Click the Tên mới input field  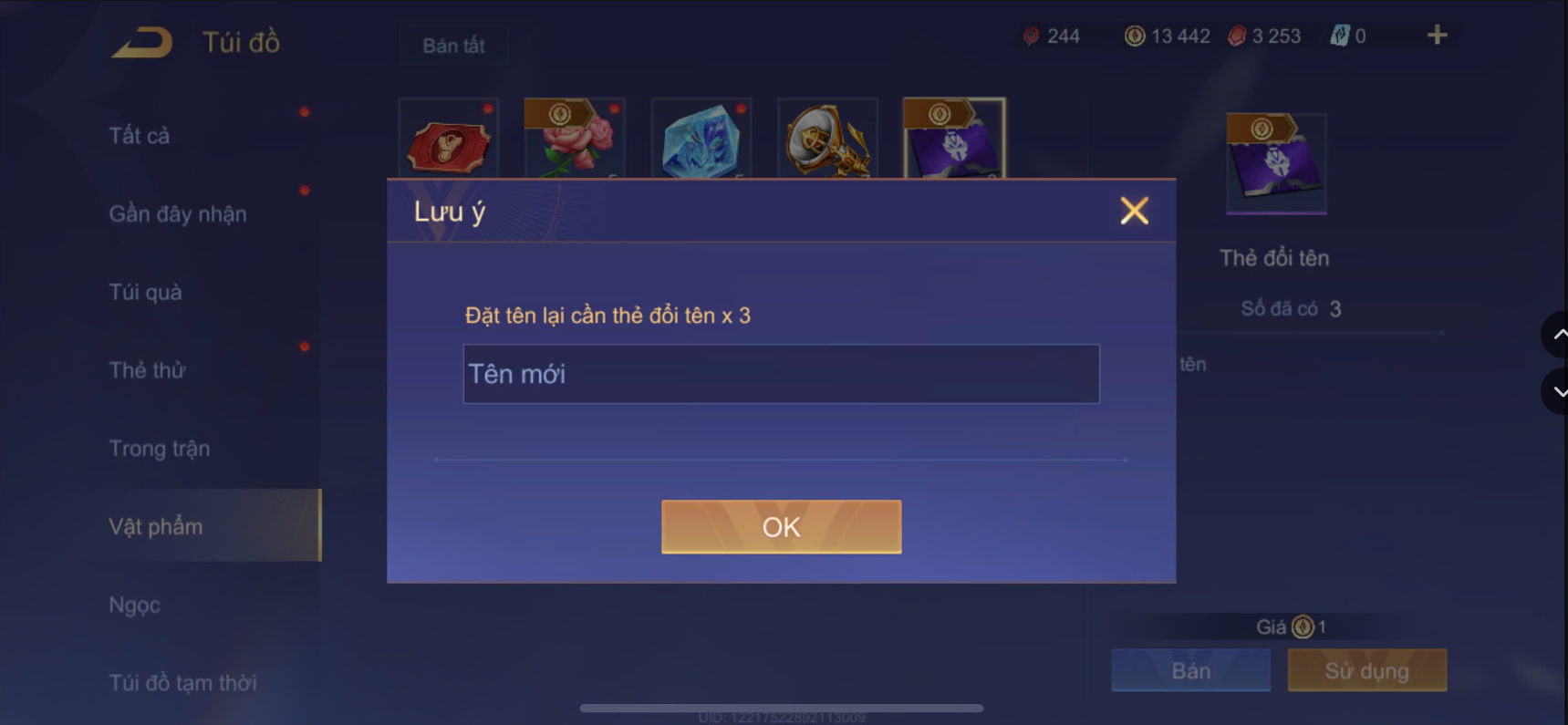click(781, 374)
